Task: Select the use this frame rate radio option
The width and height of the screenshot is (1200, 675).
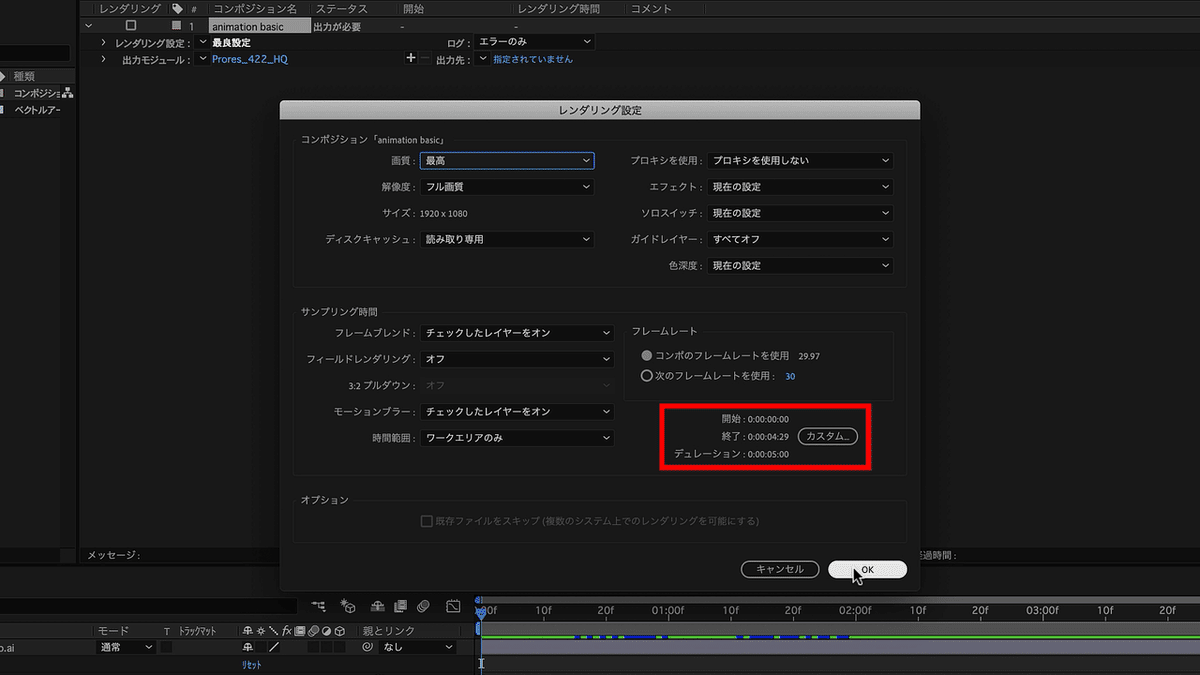Action: [x=646, y=376]
